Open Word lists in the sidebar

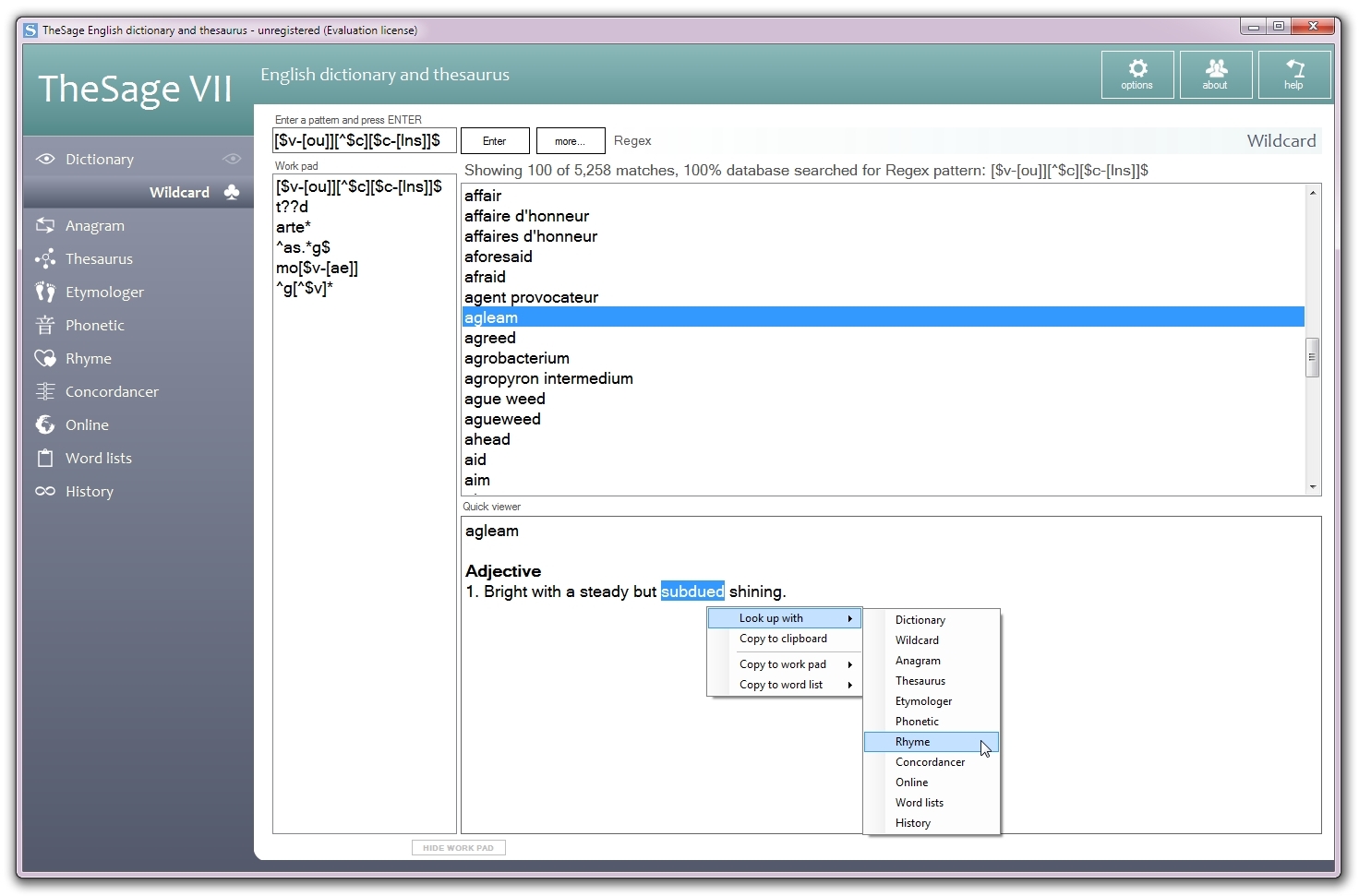(x=138, y=458)
